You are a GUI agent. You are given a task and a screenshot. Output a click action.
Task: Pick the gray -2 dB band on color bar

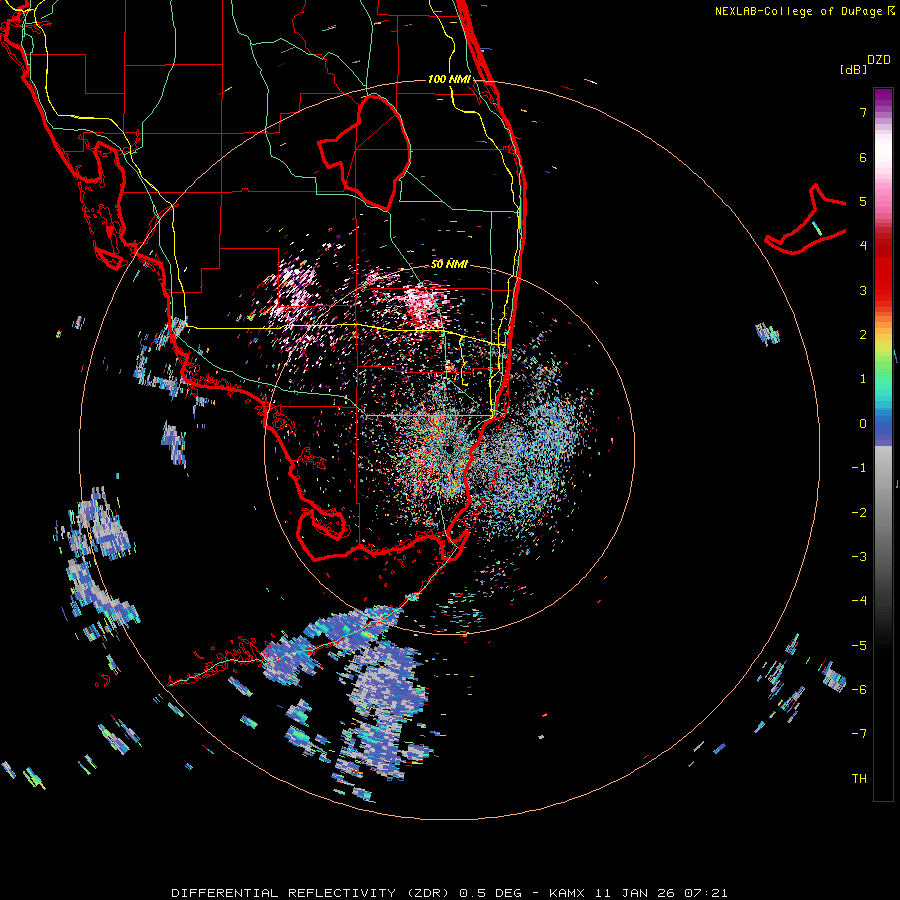tap(883, 513)
